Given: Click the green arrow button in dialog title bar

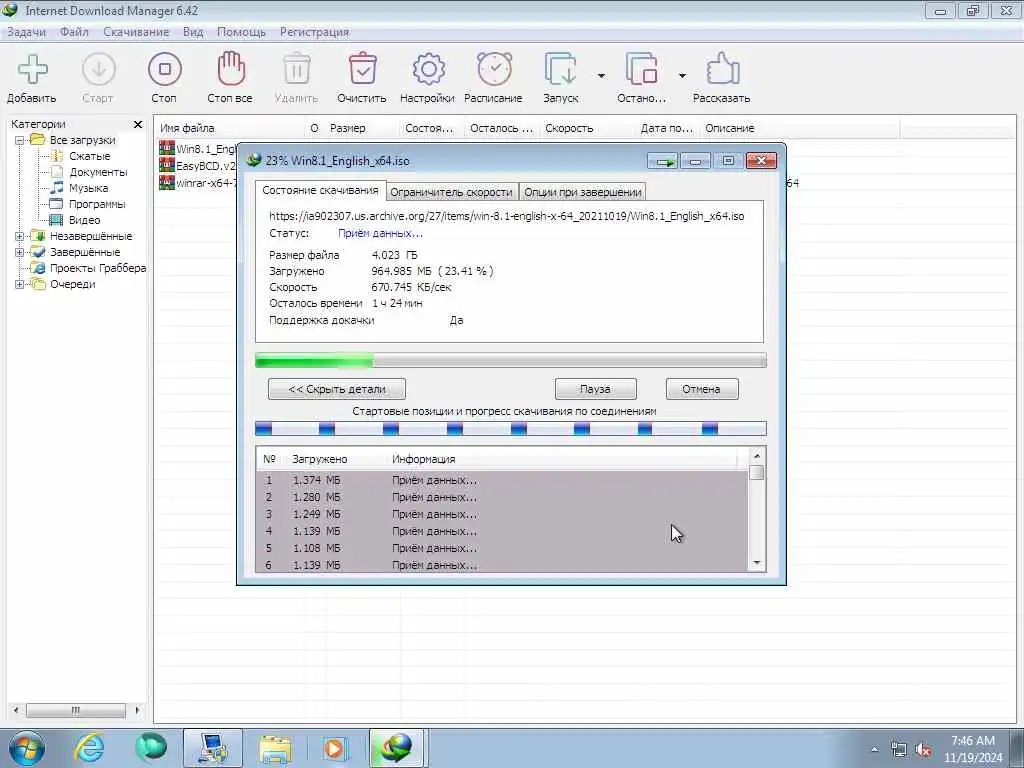Looking at the screenshot, I should point(664,161).
